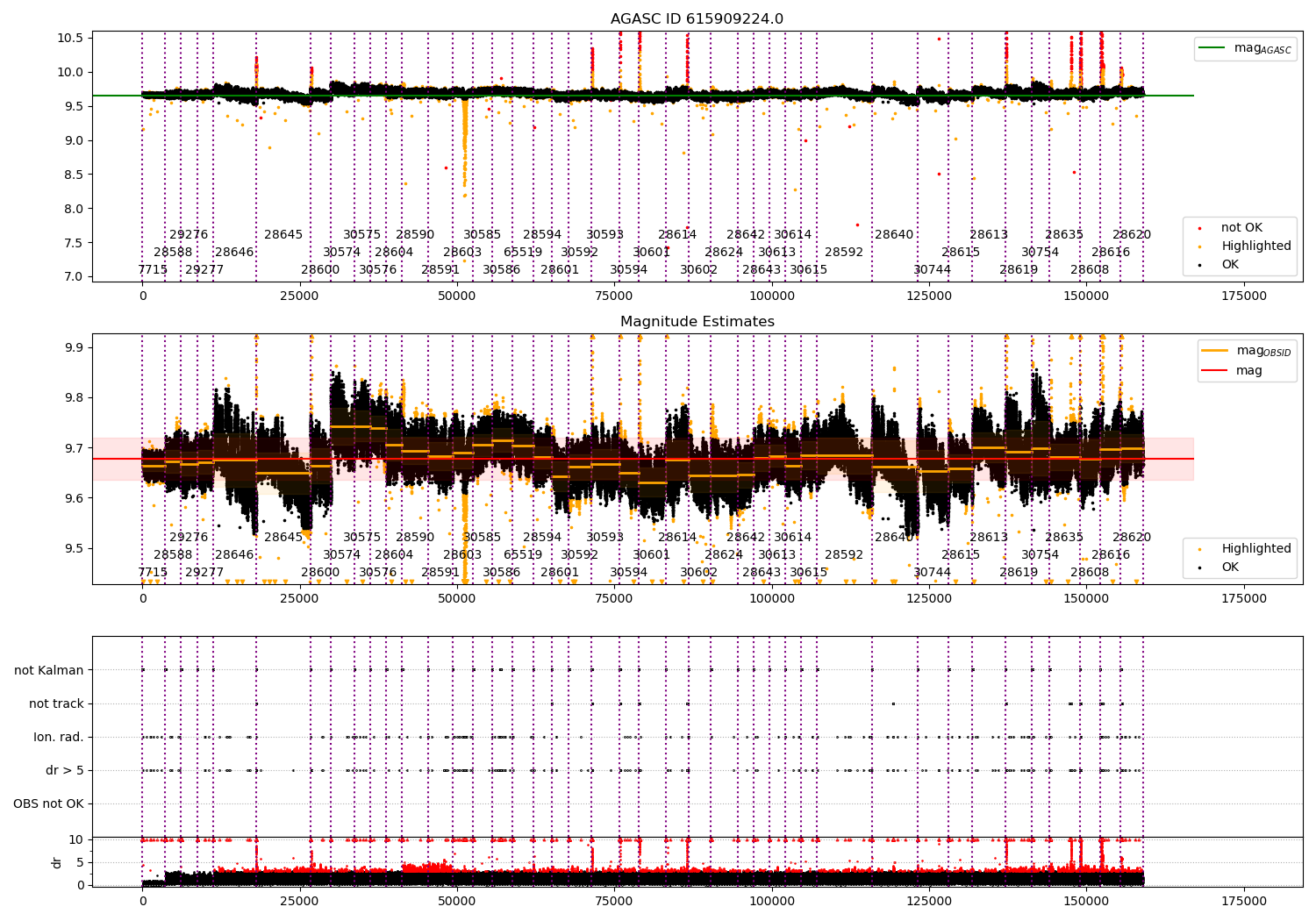Image resolution: width=1316 pixels, height=921 pixels.
Task: Click the 'not track' axis label
Action: click(x=56, y=703)
